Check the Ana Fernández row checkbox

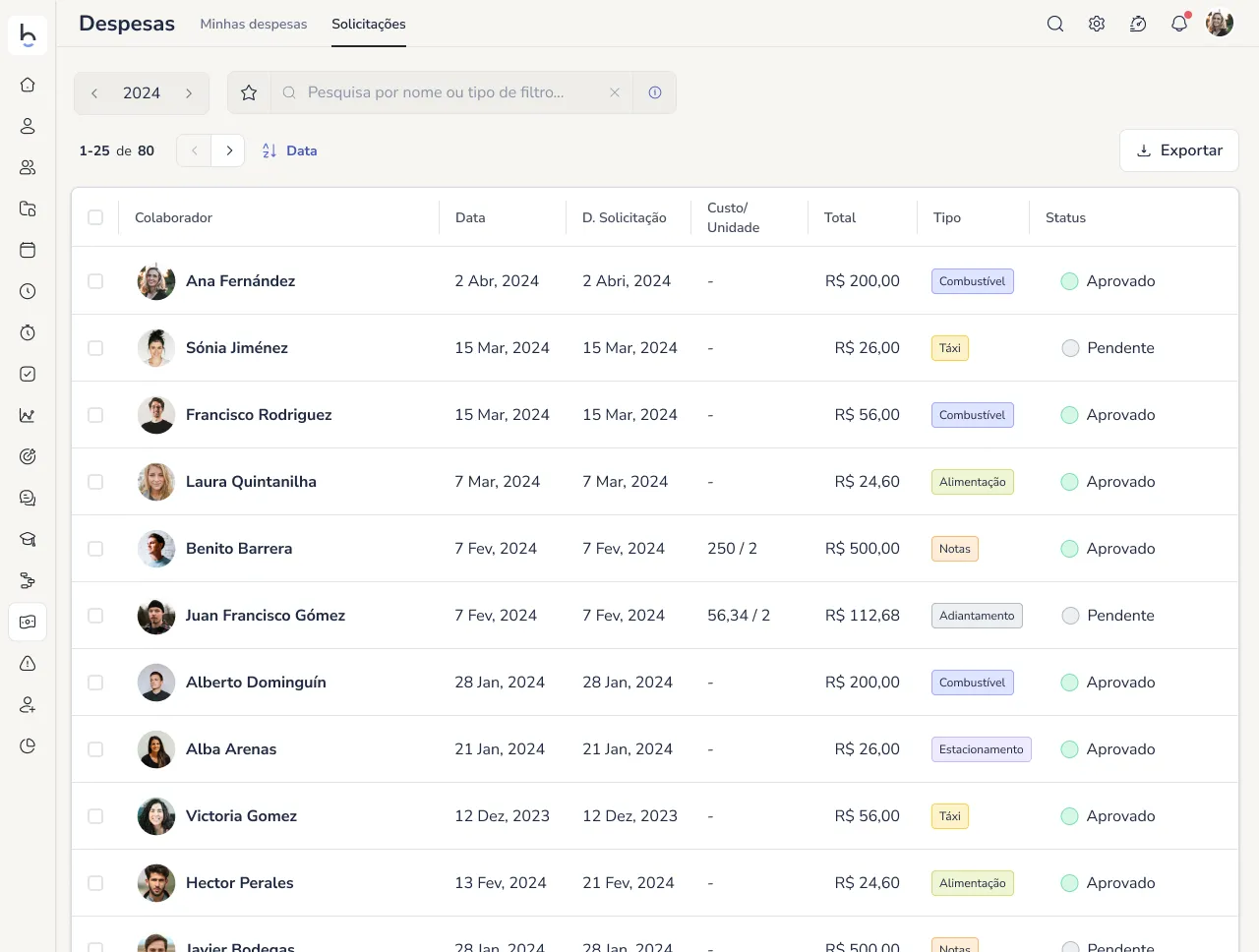[95, 281]
